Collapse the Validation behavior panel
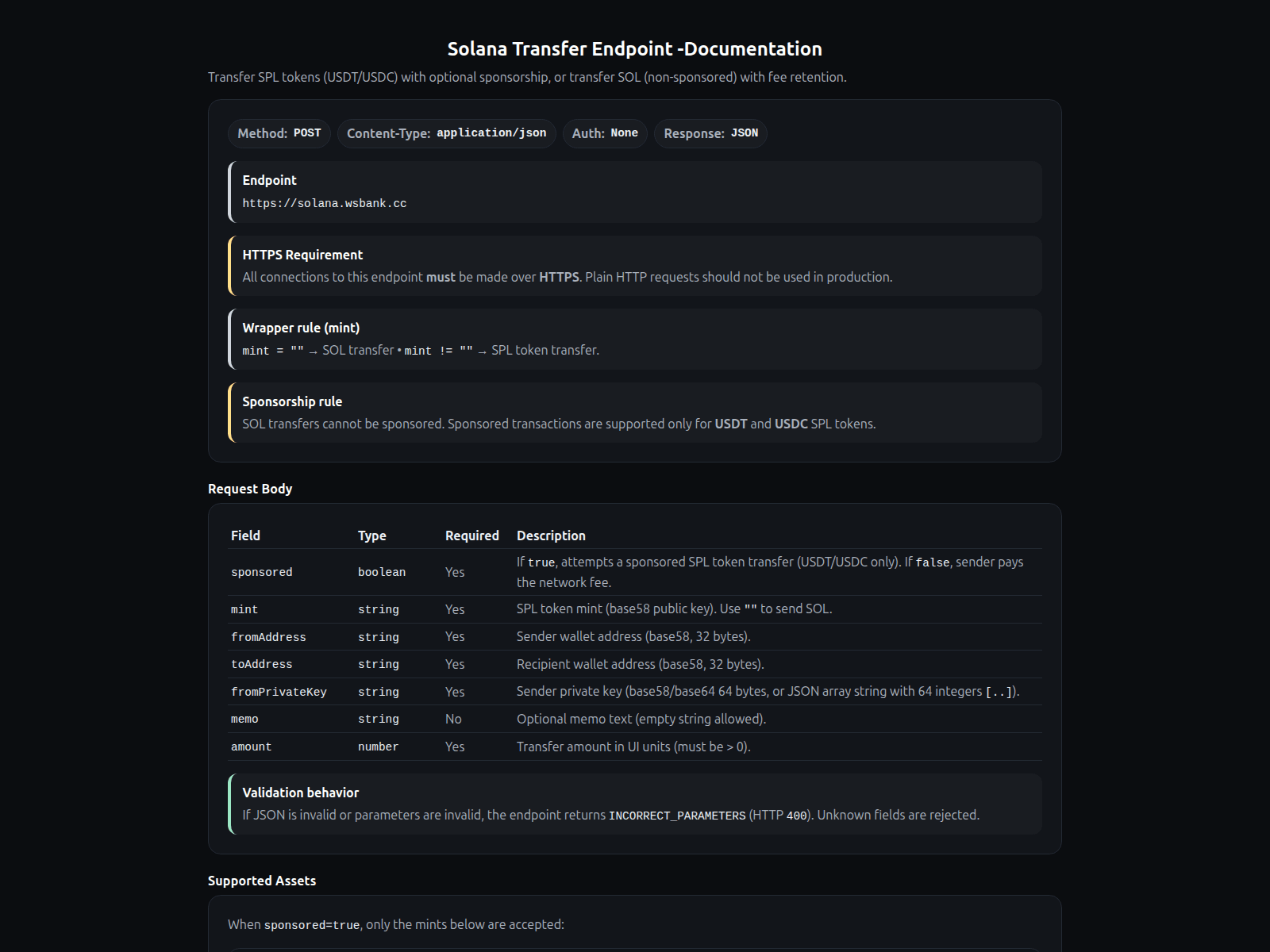Viewport: 1270px width, 952px height. [301, 792]
